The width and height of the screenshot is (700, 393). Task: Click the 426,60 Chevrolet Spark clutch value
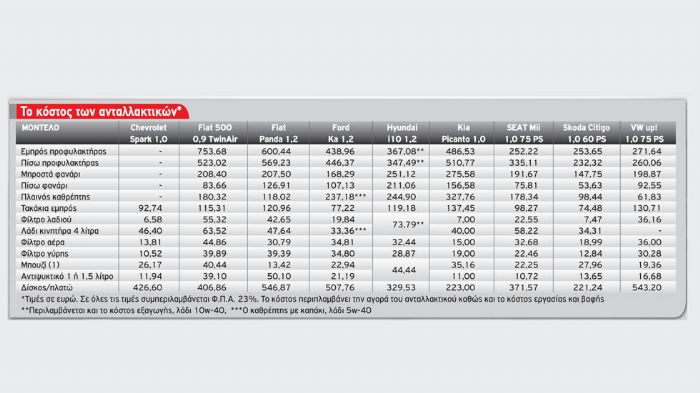point(147,288)
